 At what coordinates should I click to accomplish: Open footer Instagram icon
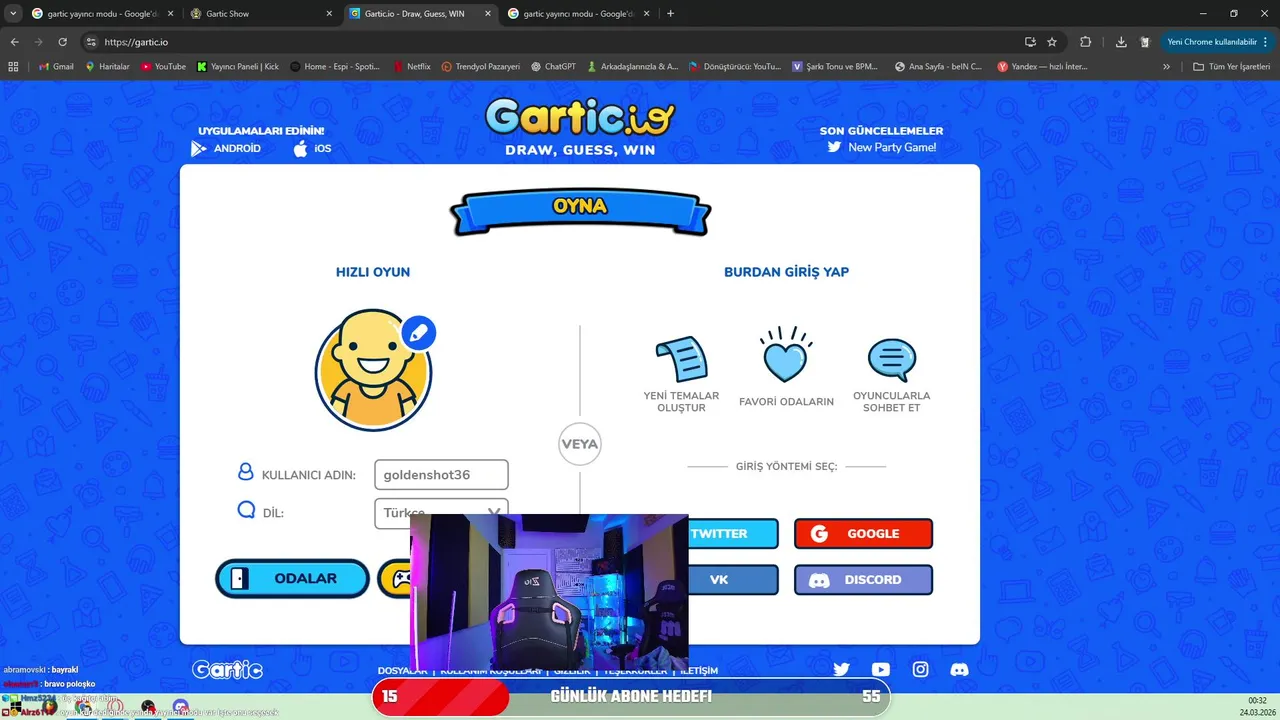(x=920, y=670)
